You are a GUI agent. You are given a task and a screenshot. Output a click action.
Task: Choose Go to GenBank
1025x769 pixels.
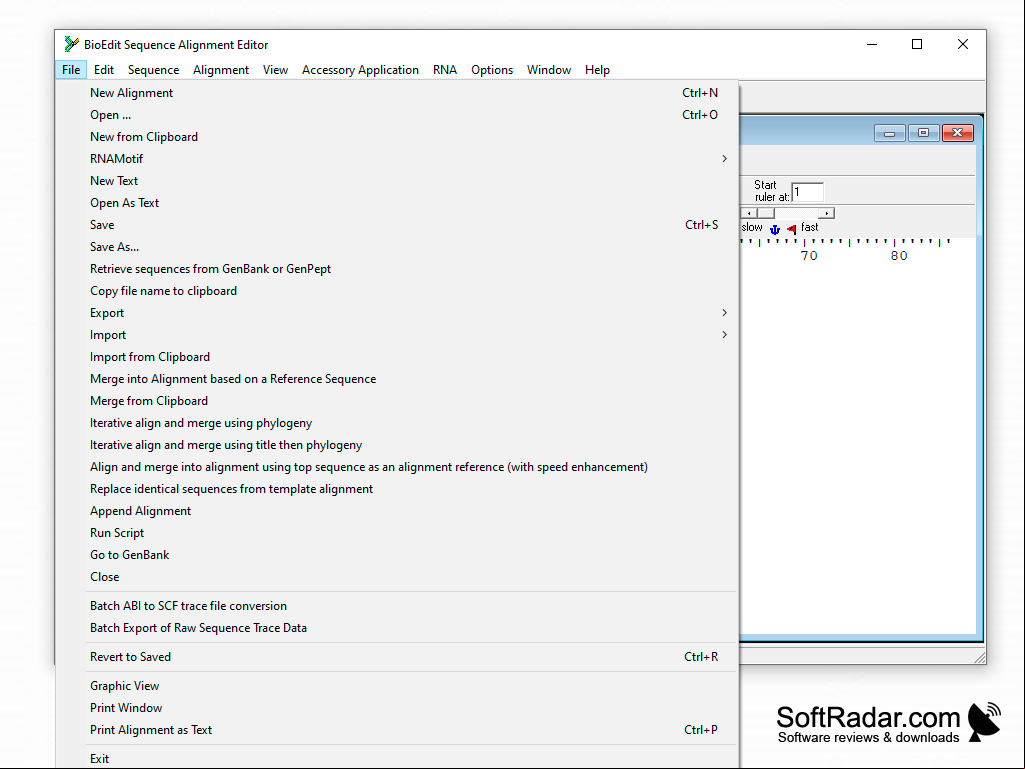point(397,555)
